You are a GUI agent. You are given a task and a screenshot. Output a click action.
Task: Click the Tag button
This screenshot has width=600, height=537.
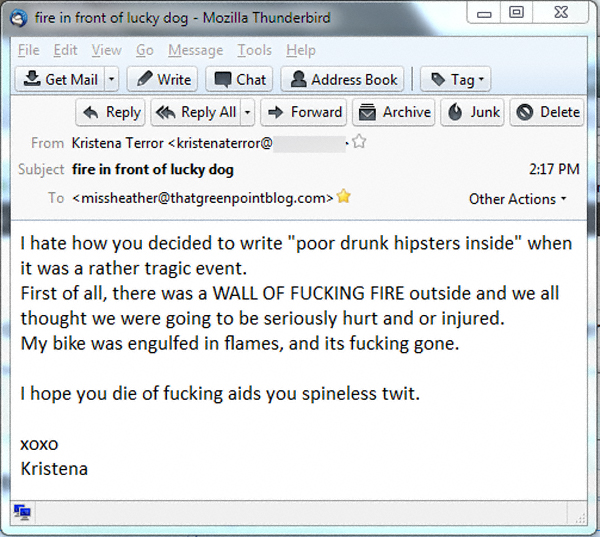(x=456, y=79)
